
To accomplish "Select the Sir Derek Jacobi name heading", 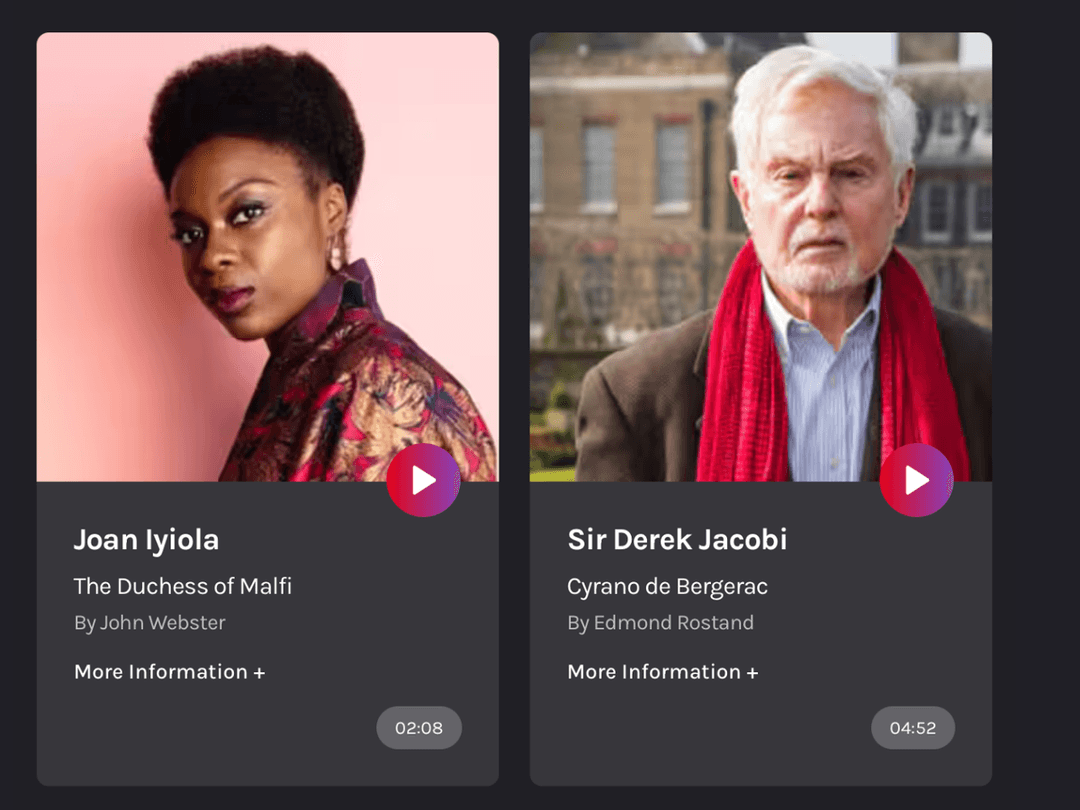I will 677,539.
